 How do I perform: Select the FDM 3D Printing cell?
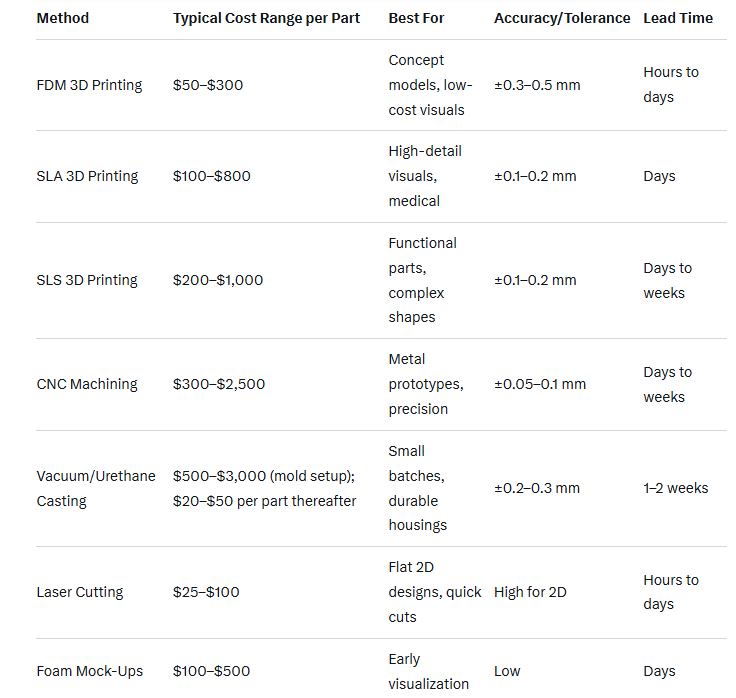coord(89,85)
